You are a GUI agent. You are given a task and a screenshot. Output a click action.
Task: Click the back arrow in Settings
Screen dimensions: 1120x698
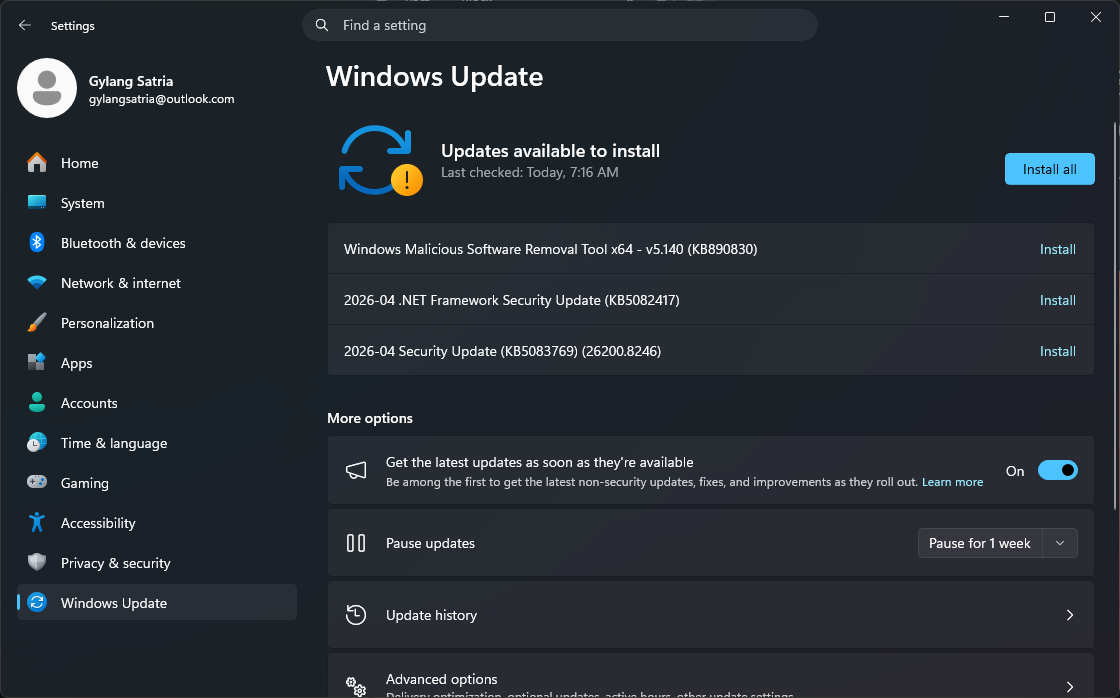pos(24,25)
